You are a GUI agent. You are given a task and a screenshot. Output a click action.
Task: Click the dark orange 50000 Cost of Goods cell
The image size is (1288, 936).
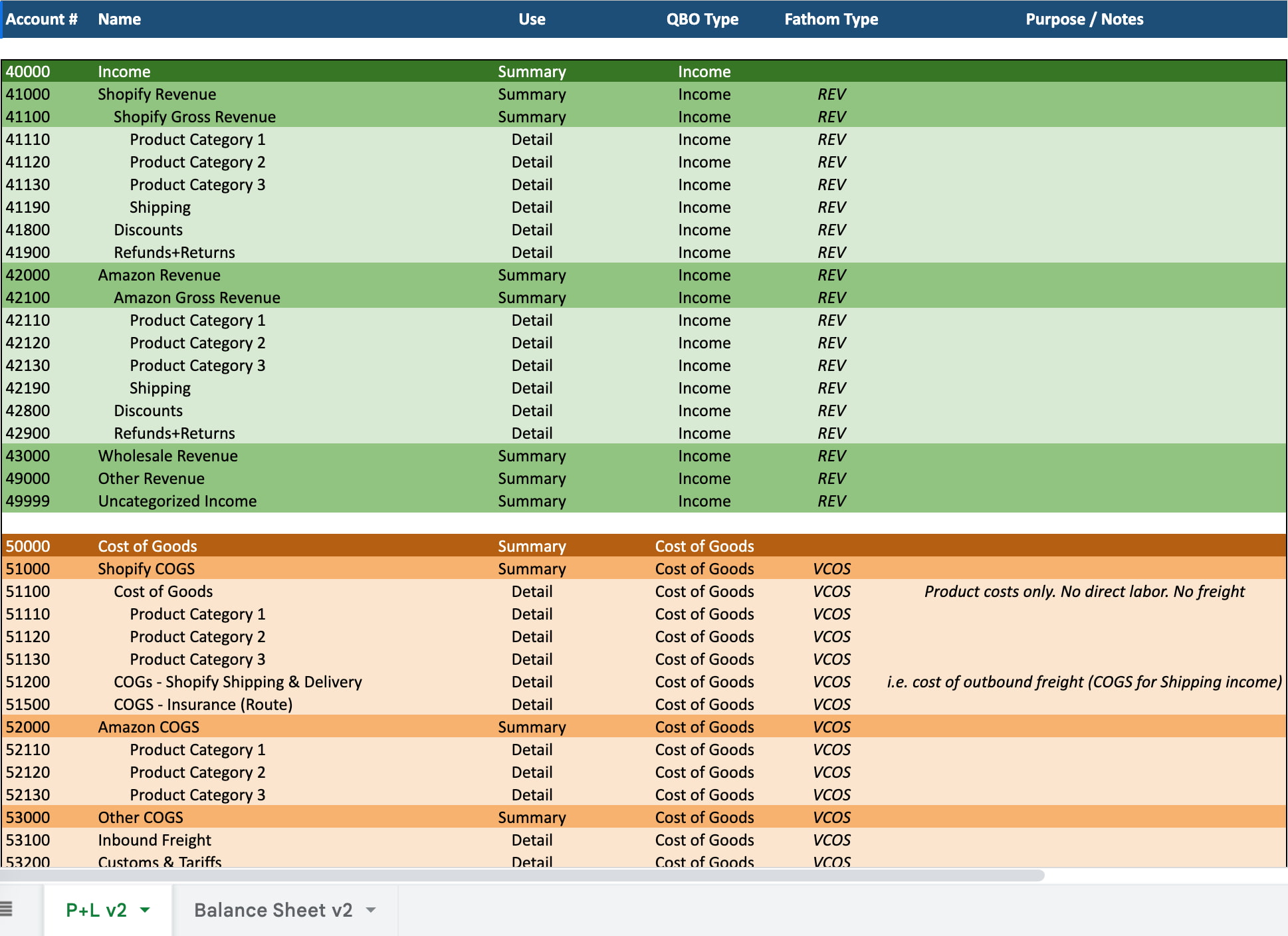(148, 546)
